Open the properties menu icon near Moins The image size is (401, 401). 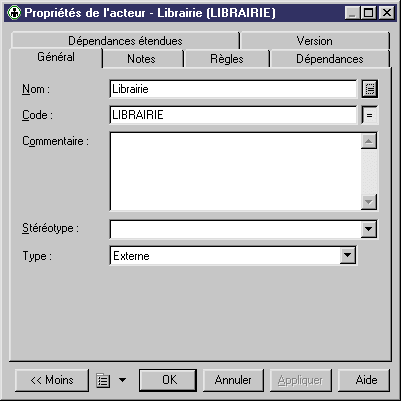click(103, 380)
